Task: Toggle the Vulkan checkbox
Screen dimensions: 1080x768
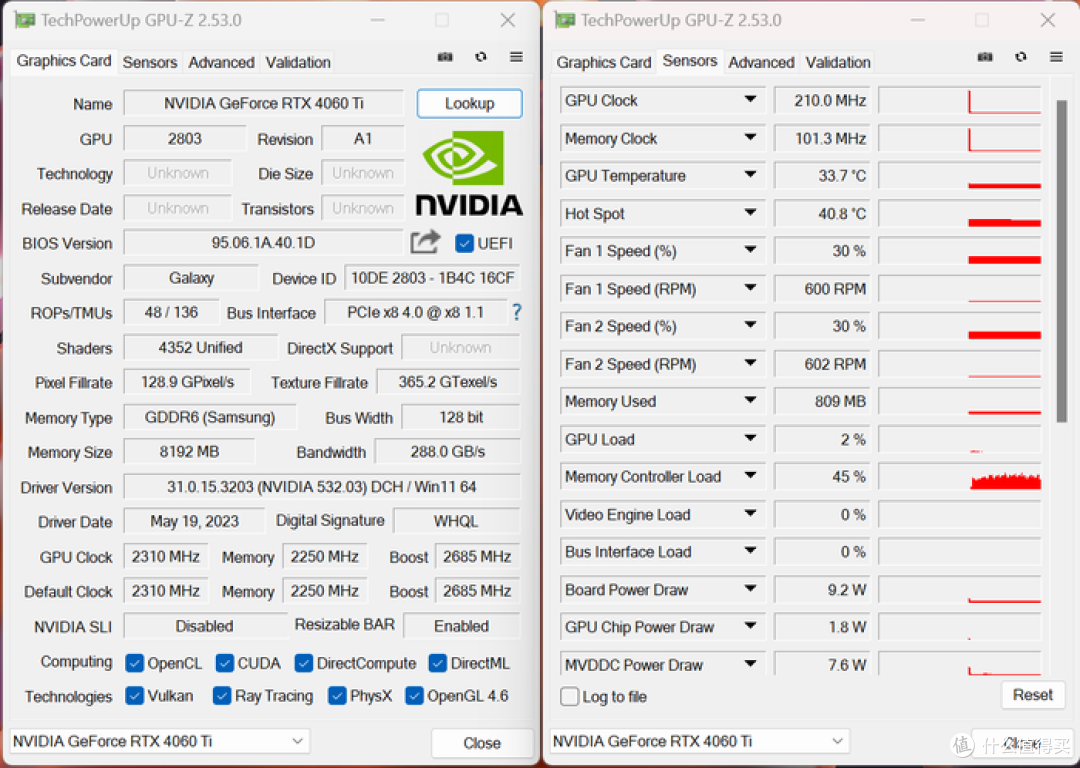Action: 134,696
